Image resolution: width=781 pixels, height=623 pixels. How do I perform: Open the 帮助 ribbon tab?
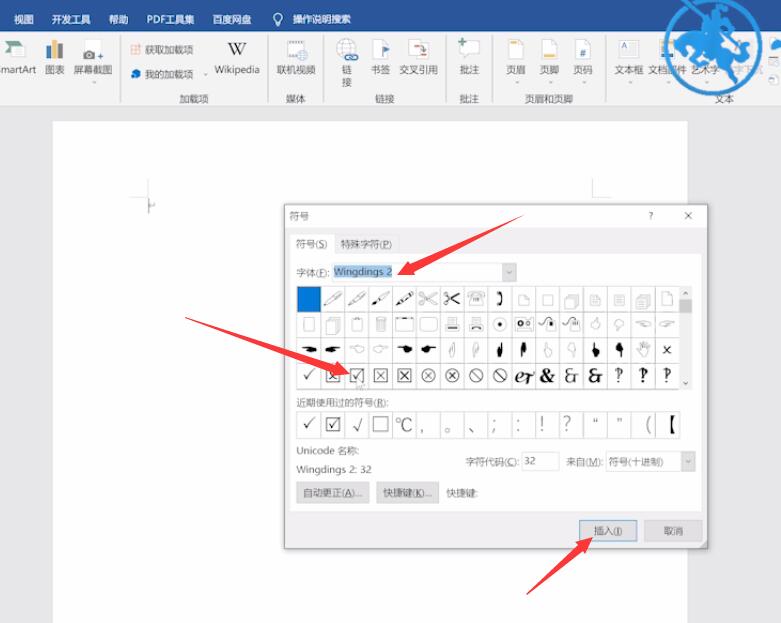click(x=119, y=19)
